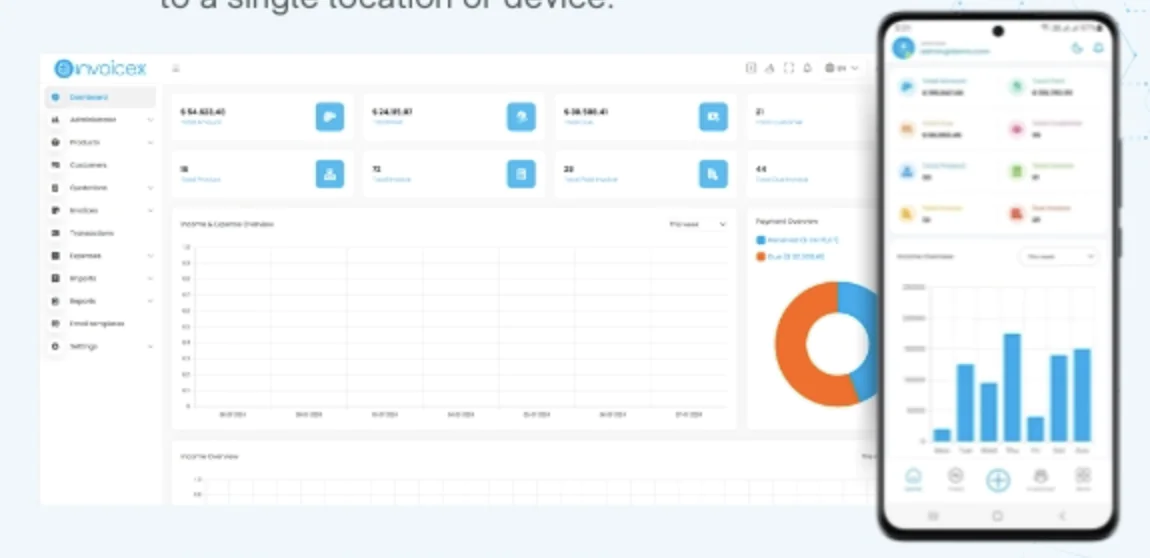Click the Dashboard sidebar icon
This screenshot has height=558, width=1150.
[56, 97]
